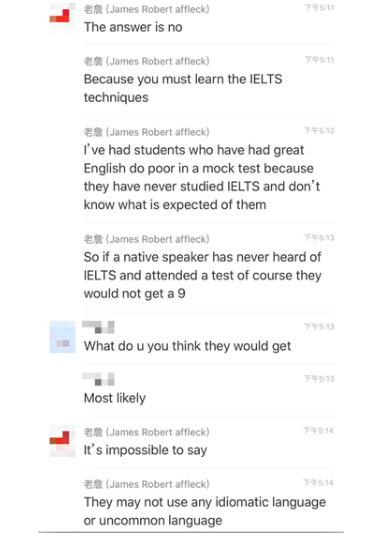Select 'What do u you think they would get'
381x555 pixels.
(x=187, y=346)
